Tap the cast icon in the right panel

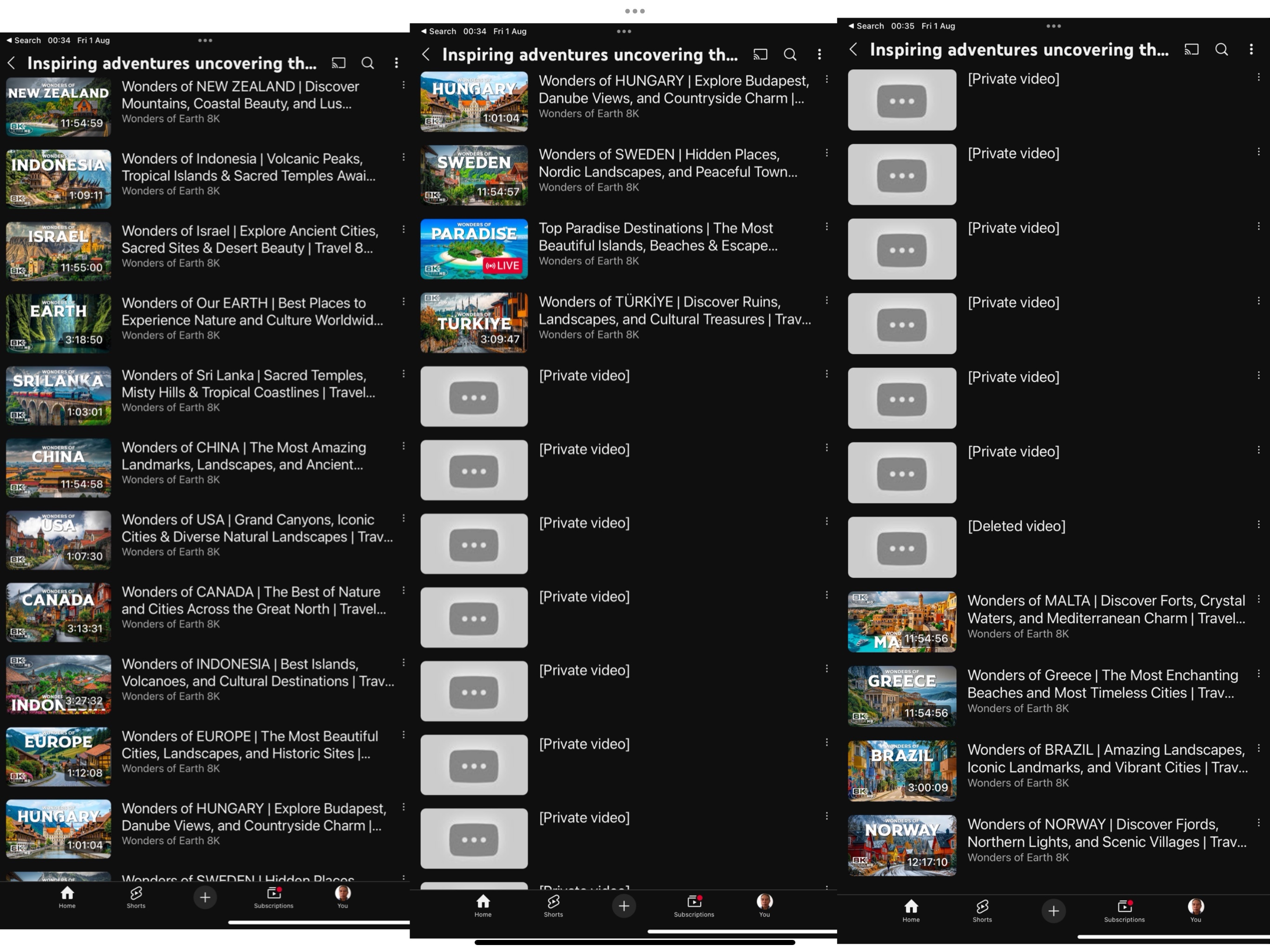pos(1191,50)
